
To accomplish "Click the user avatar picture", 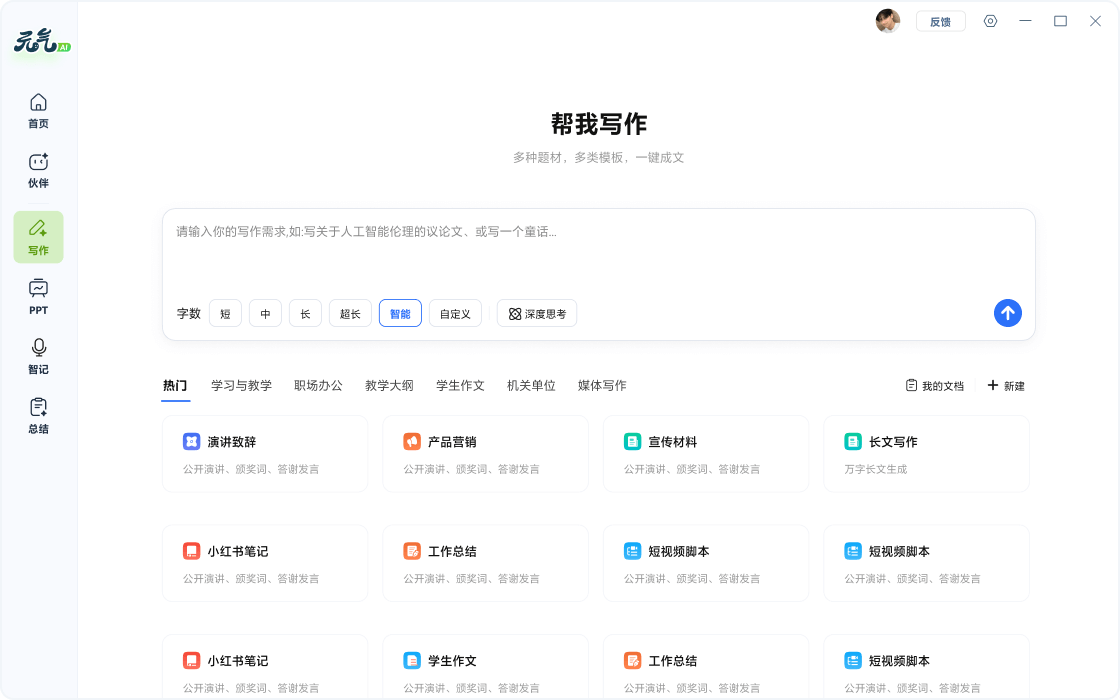I will point(887,21).
